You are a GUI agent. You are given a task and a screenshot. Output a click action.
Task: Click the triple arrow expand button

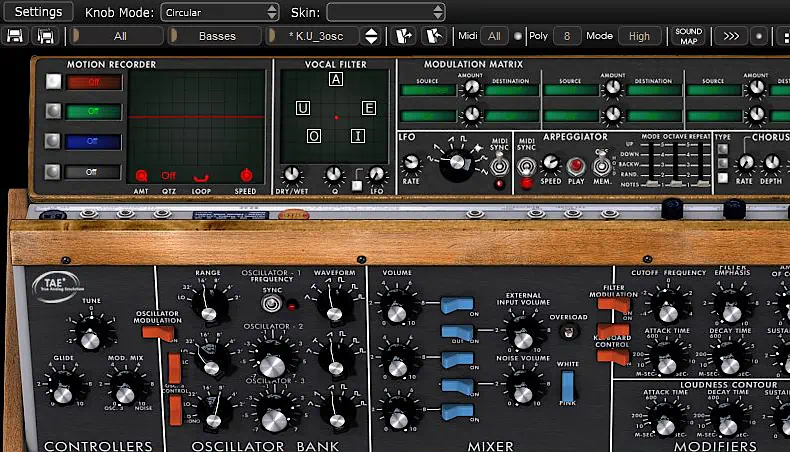tap(731, 36)
